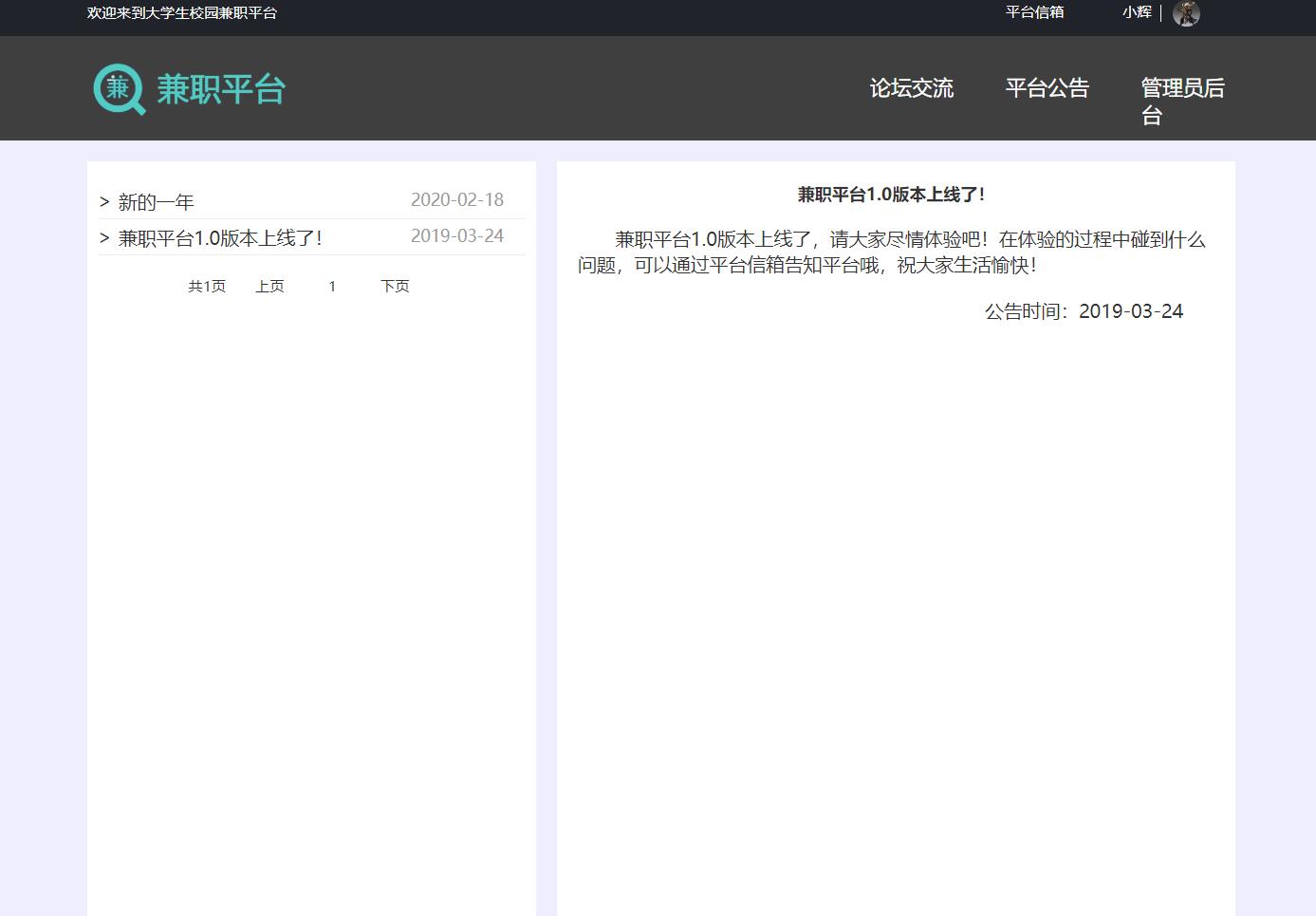Click the arrow beside 新的一年

click(104, 201)
